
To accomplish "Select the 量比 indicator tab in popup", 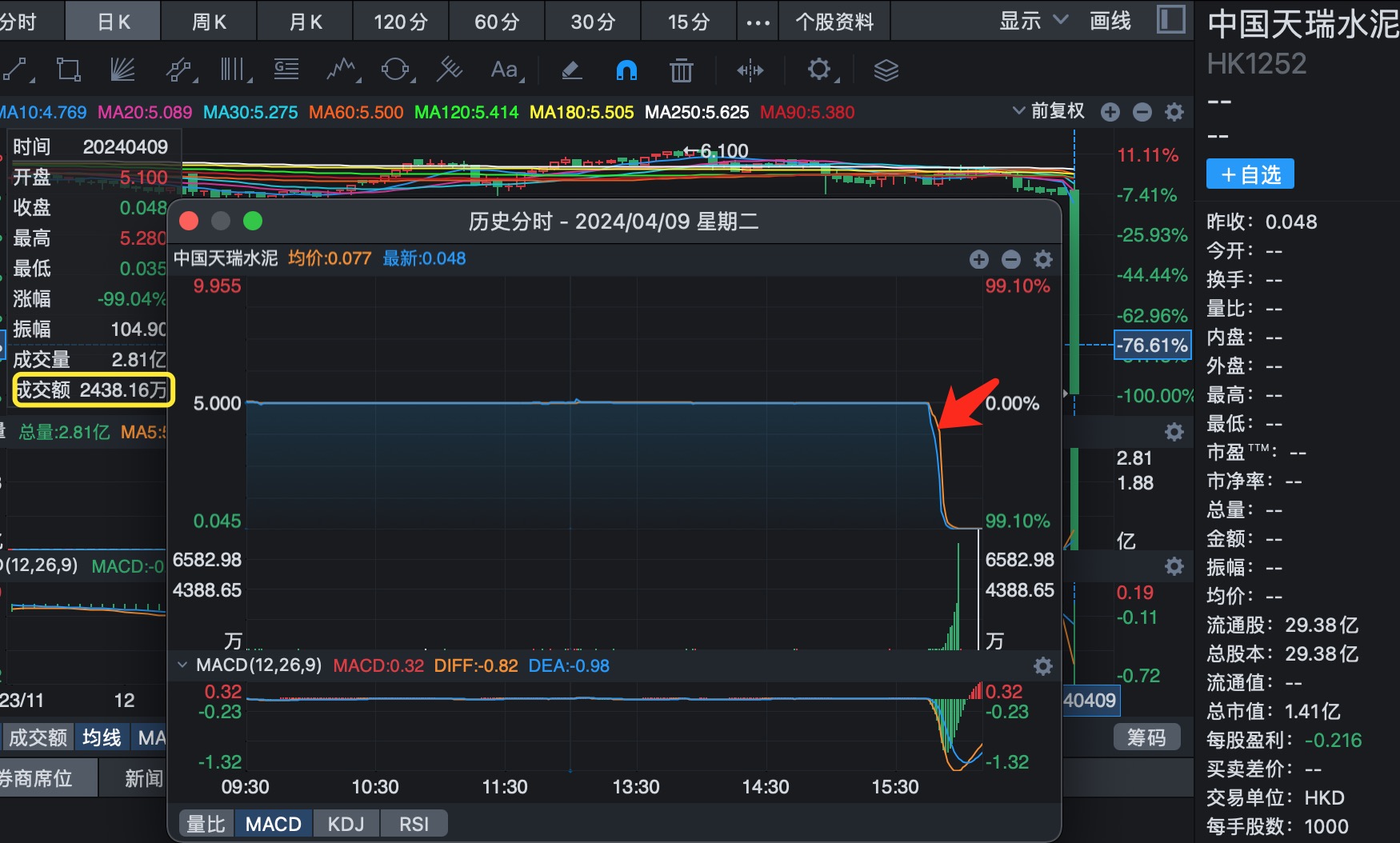I will pyautogui.click(x=206, y=824).
